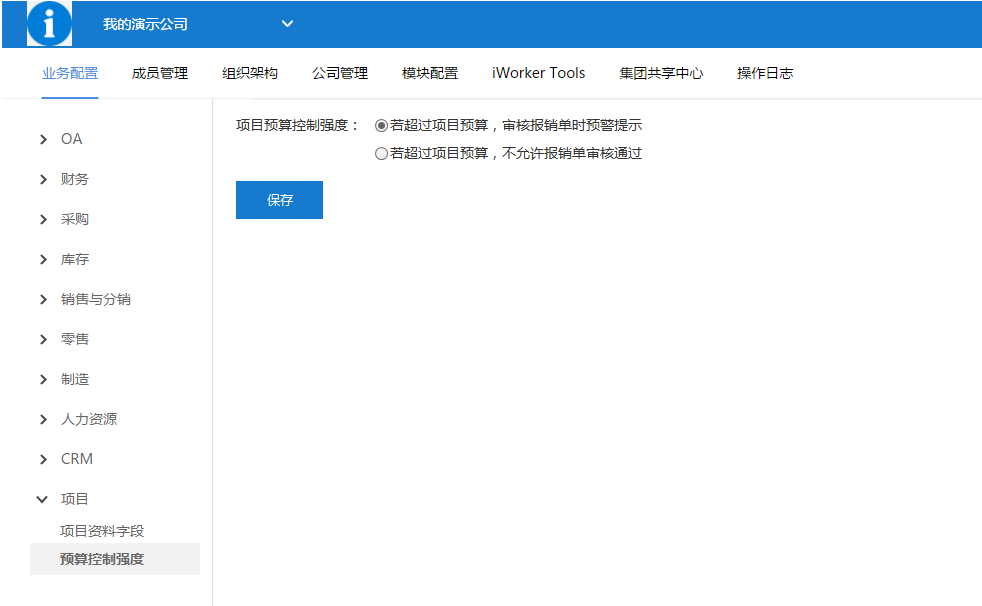
Task: Click the OA sidebar label
Action: [x=71, y=139]
